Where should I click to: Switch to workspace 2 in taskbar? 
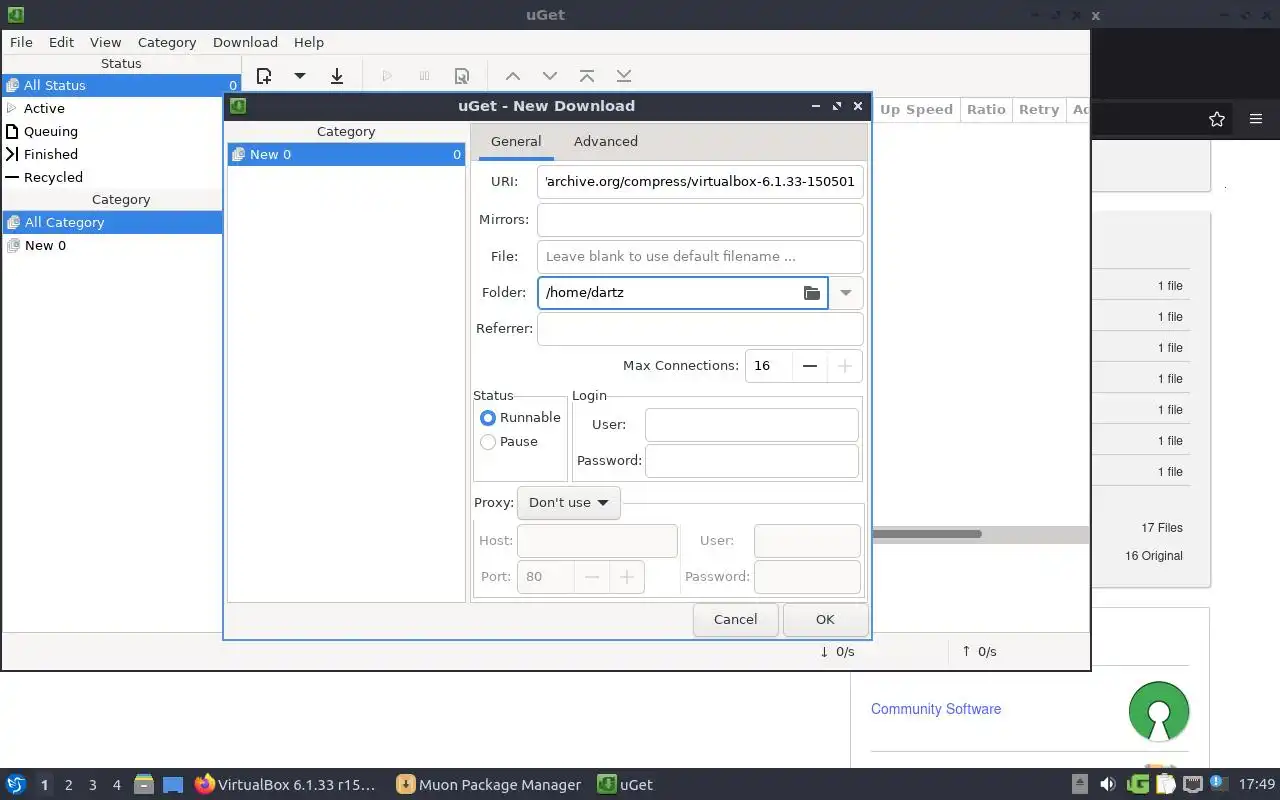(68, 785)
